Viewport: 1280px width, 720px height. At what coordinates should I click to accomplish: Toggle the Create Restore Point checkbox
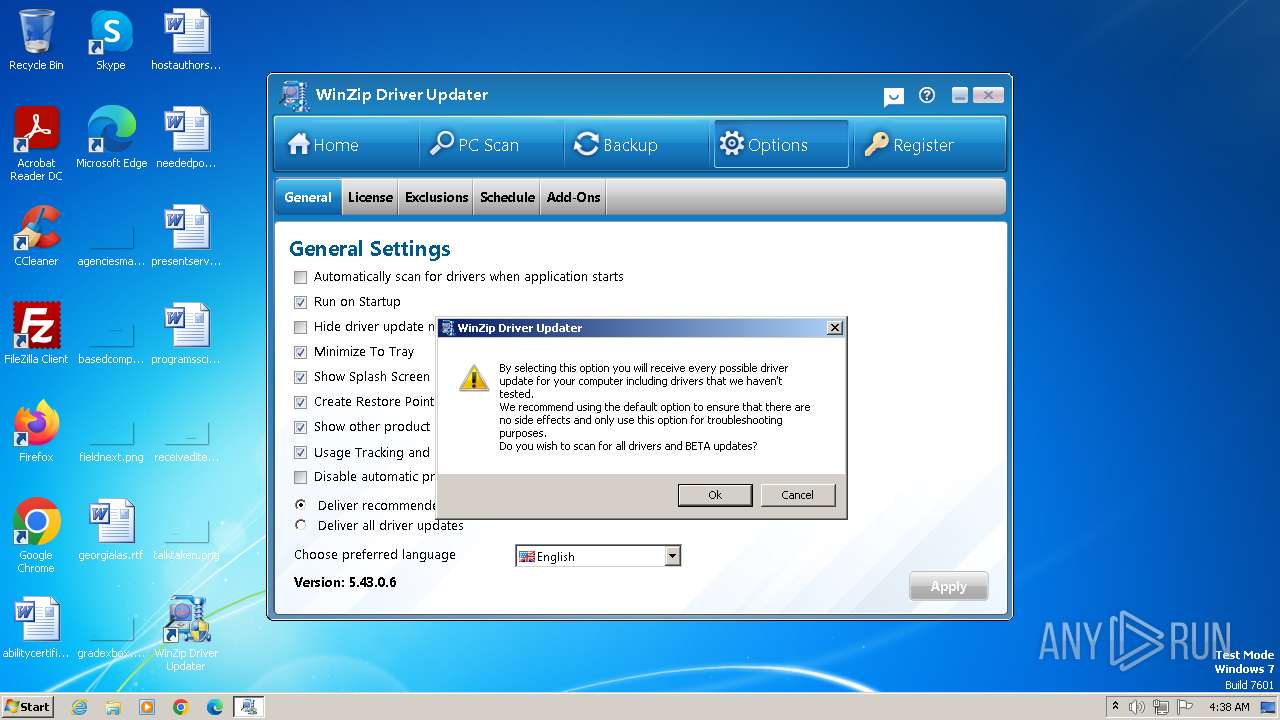(x=300, y=402)
